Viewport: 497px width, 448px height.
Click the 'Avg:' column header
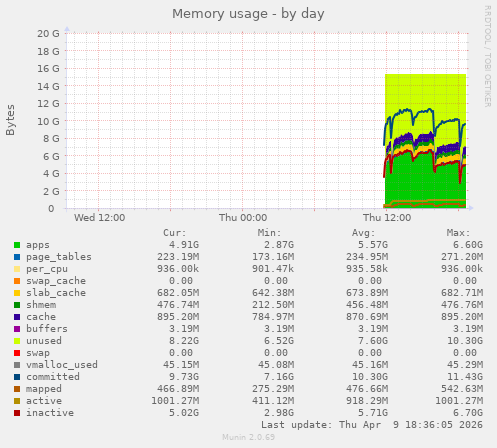(364, 233)
